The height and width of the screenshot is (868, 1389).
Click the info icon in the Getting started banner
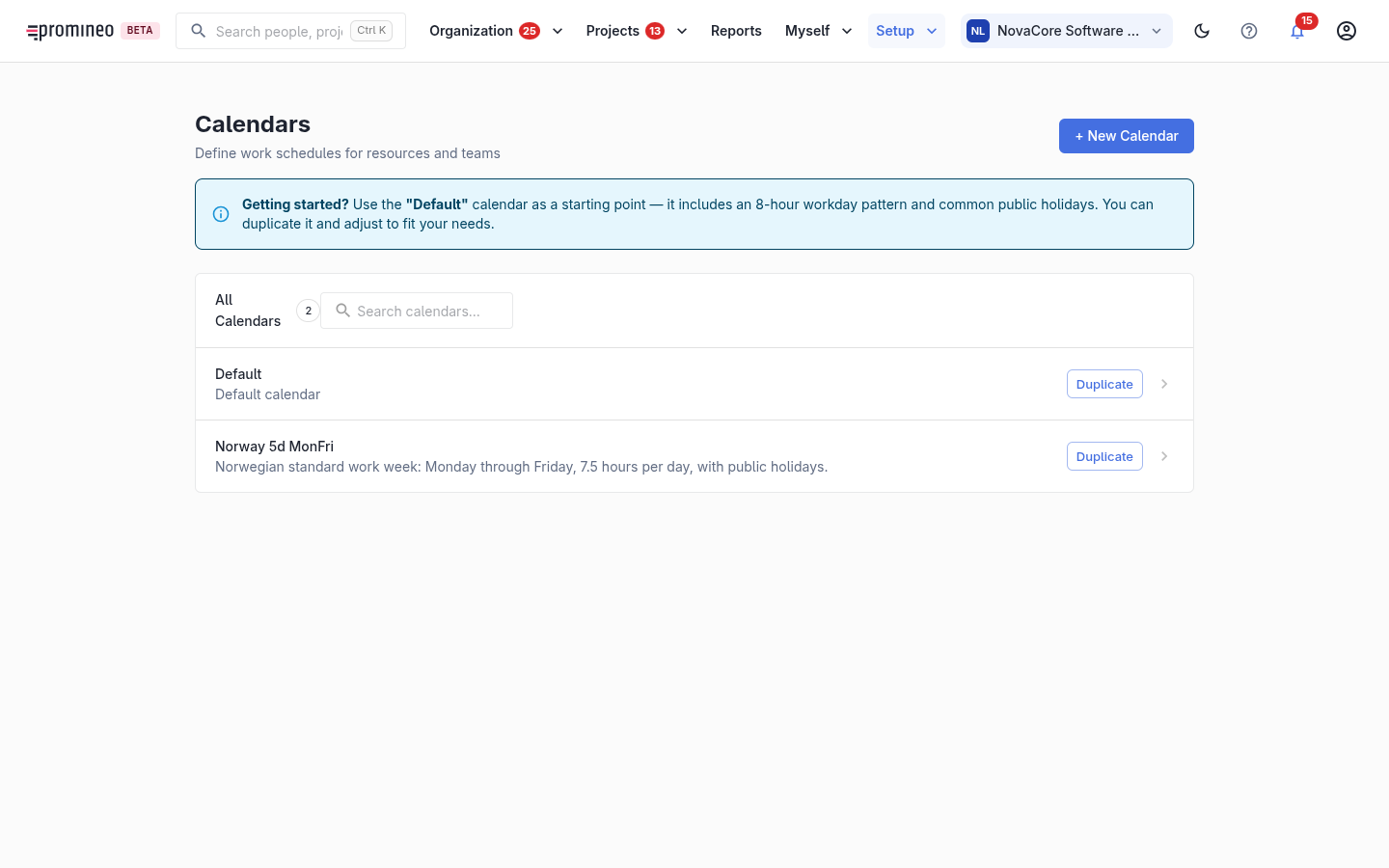click(x=221, y=214)
